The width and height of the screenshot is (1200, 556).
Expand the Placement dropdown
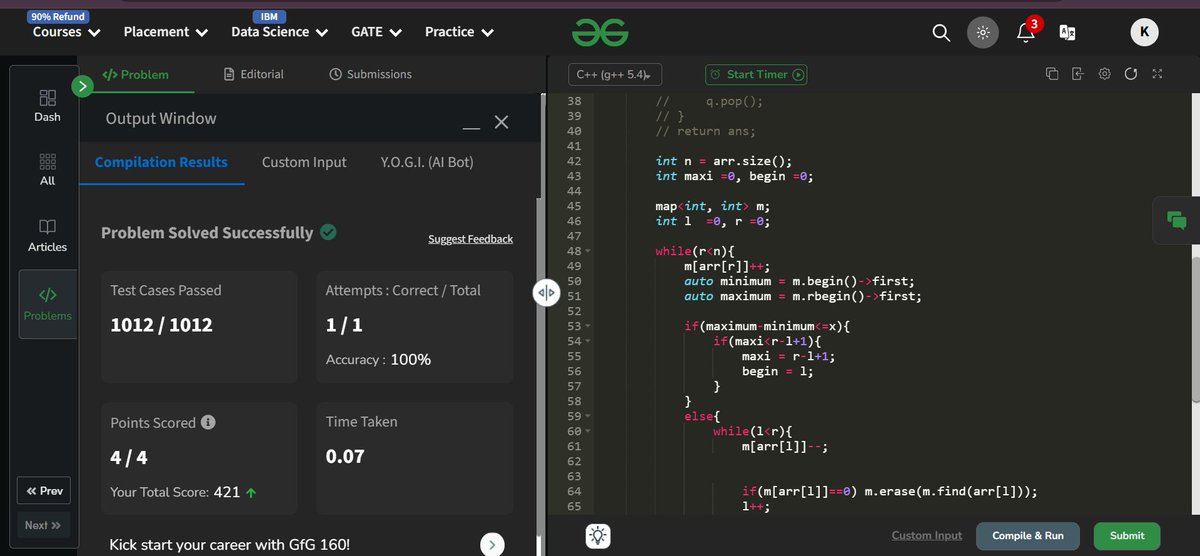click(x=166, y=32)
